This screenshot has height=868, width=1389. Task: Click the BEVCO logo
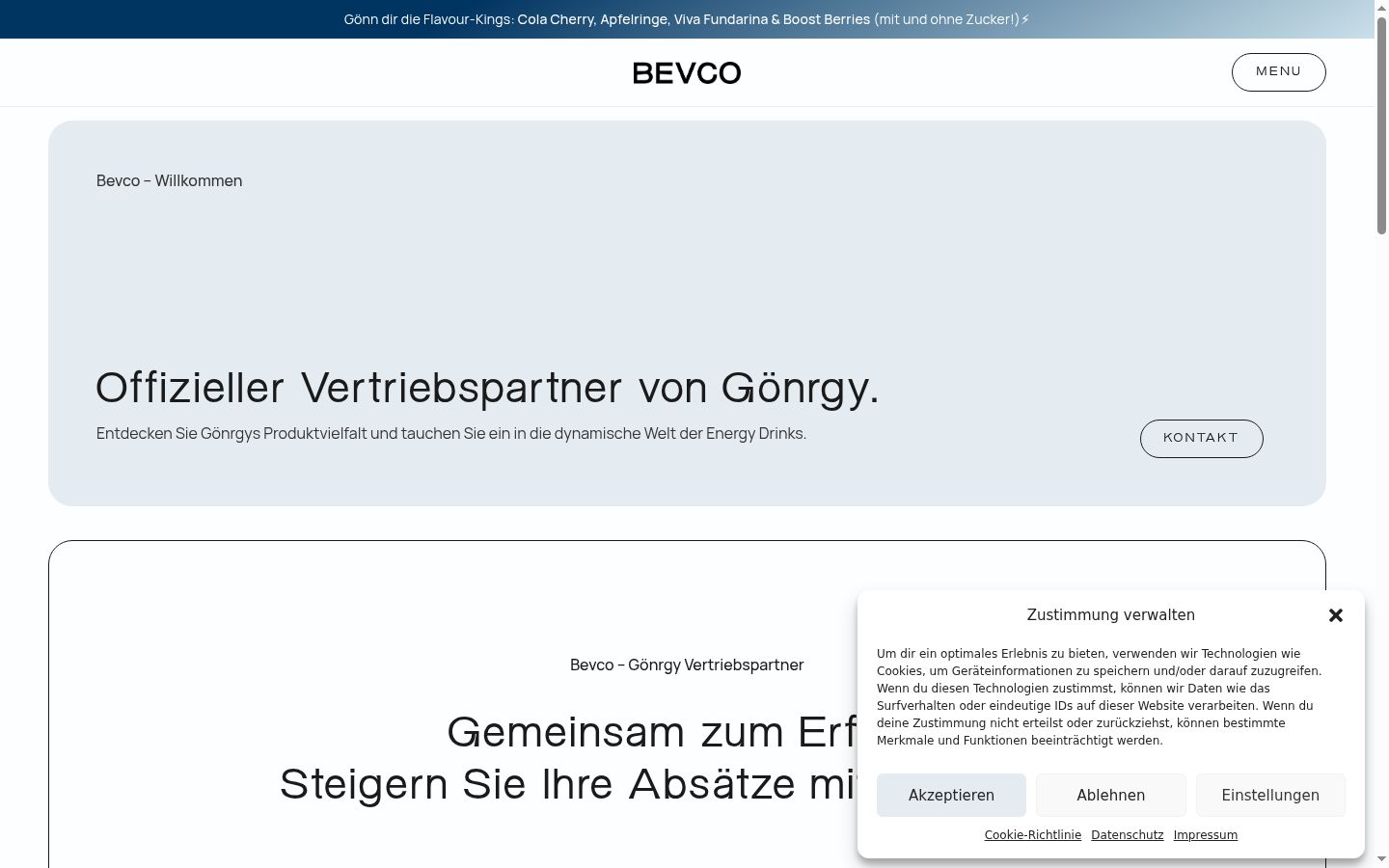point(687,72)
